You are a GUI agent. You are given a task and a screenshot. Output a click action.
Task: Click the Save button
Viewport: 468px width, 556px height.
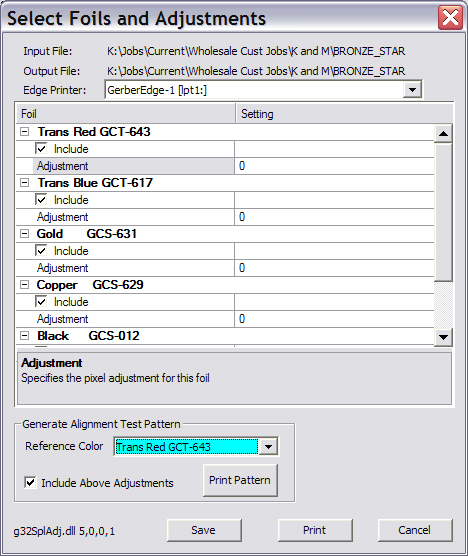pos(204,530)
